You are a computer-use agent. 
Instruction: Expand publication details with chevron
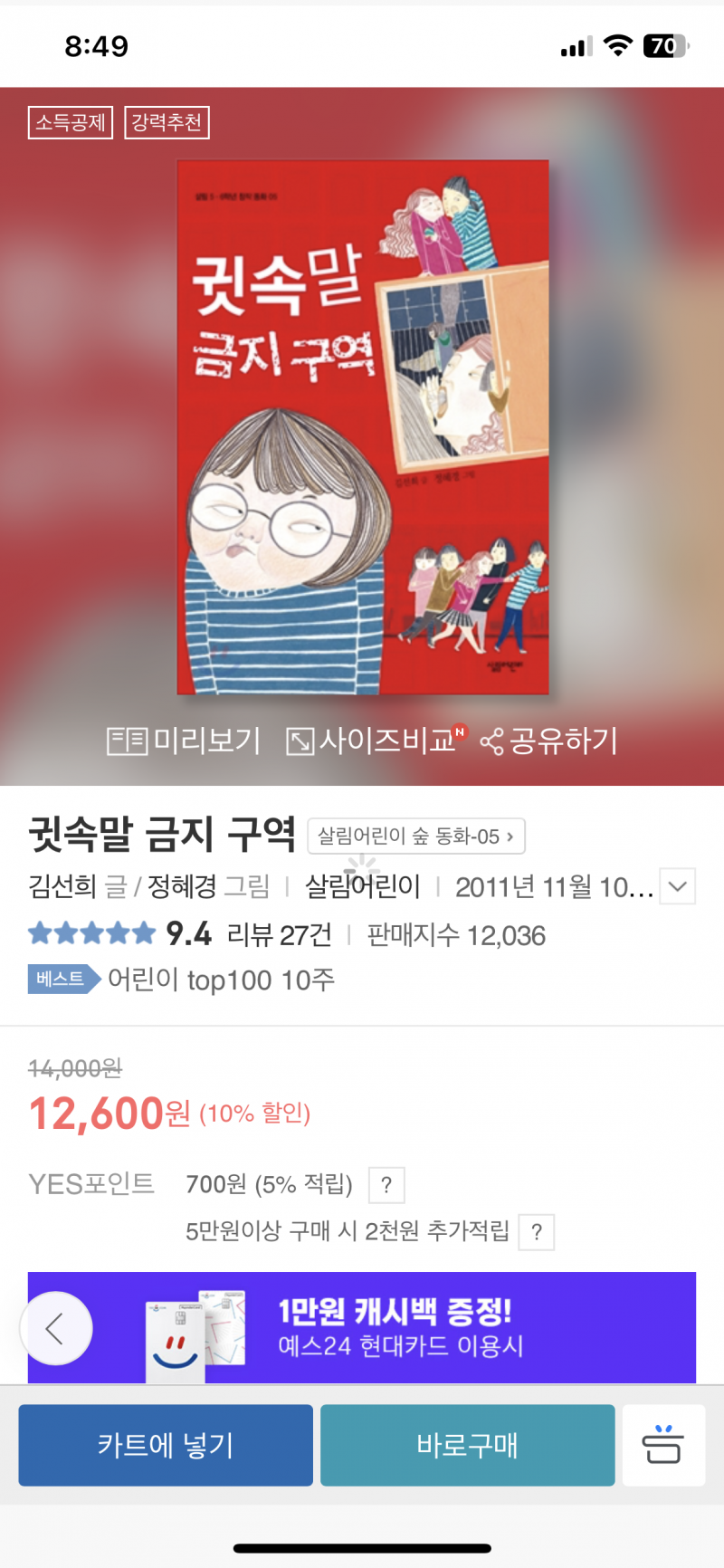click(x=678, y=886)
